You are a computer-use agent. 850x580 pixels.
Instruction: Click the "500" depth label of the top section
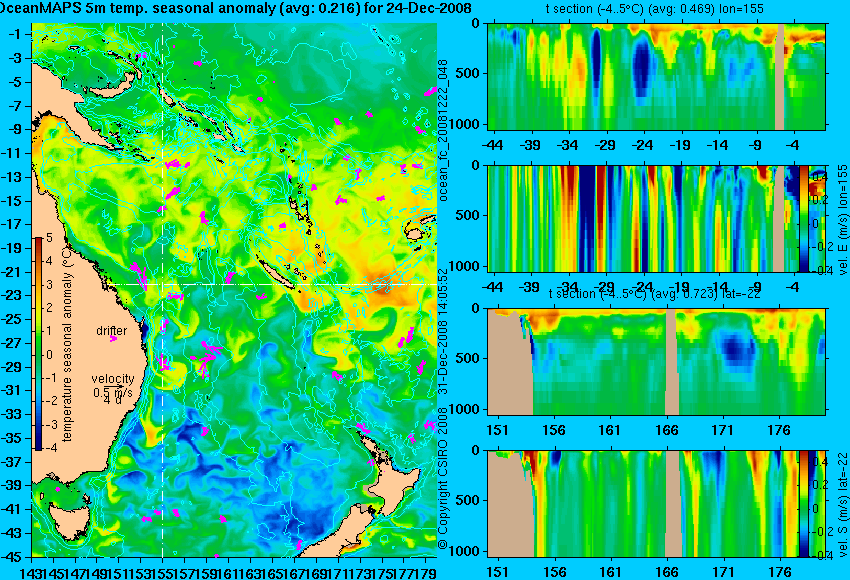pos(469,73)
